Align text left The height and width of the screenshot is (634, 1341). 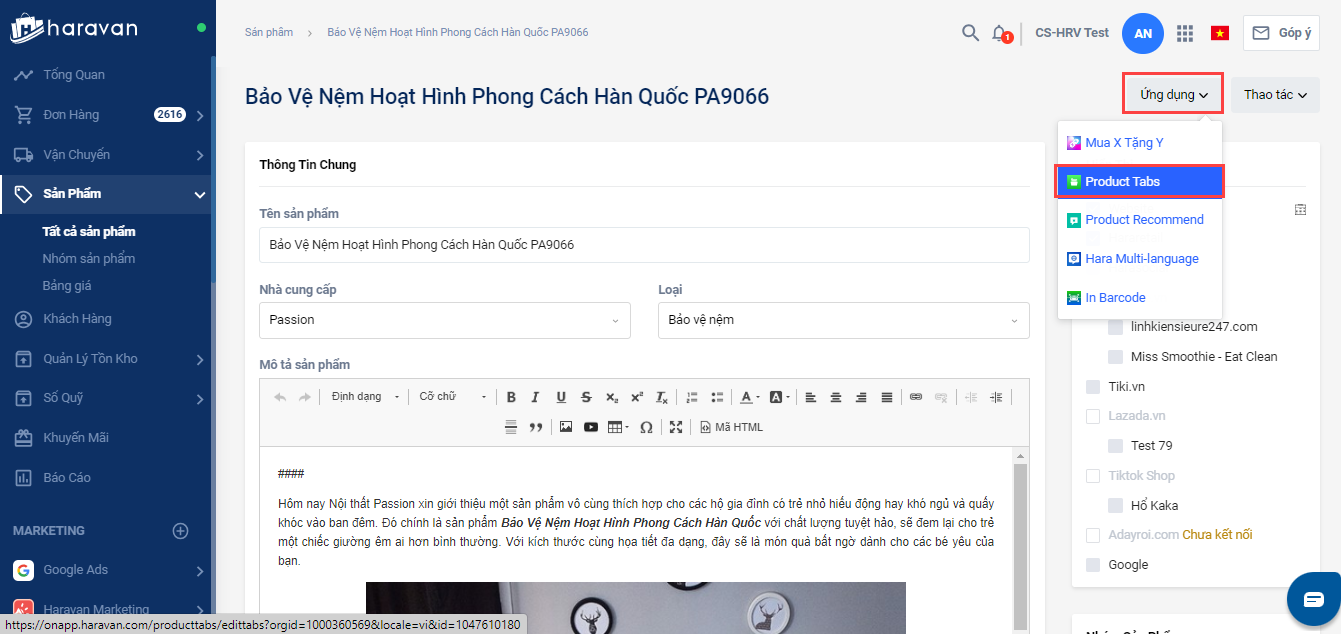[811, 397]
